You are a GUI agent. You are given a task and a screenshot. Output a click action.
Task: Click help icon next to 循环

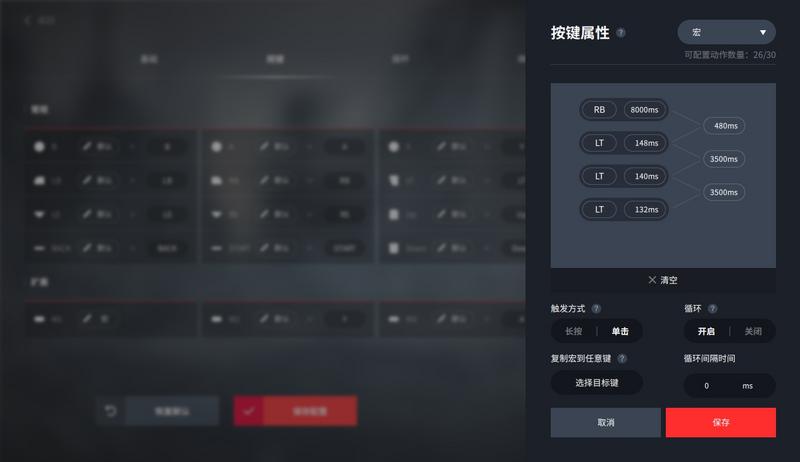tap(713, 309)
